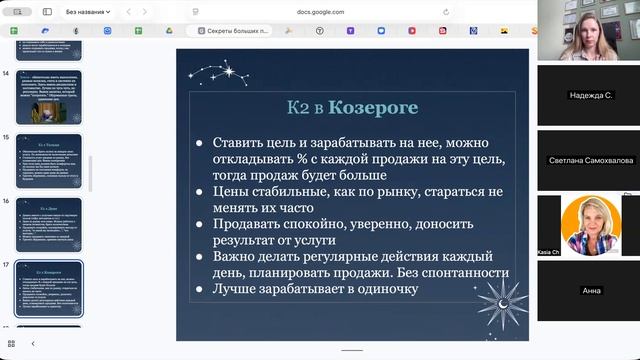
Task: Open grid view icon below filmstrip
Action: pyautogui.click(x=11, y=344)
